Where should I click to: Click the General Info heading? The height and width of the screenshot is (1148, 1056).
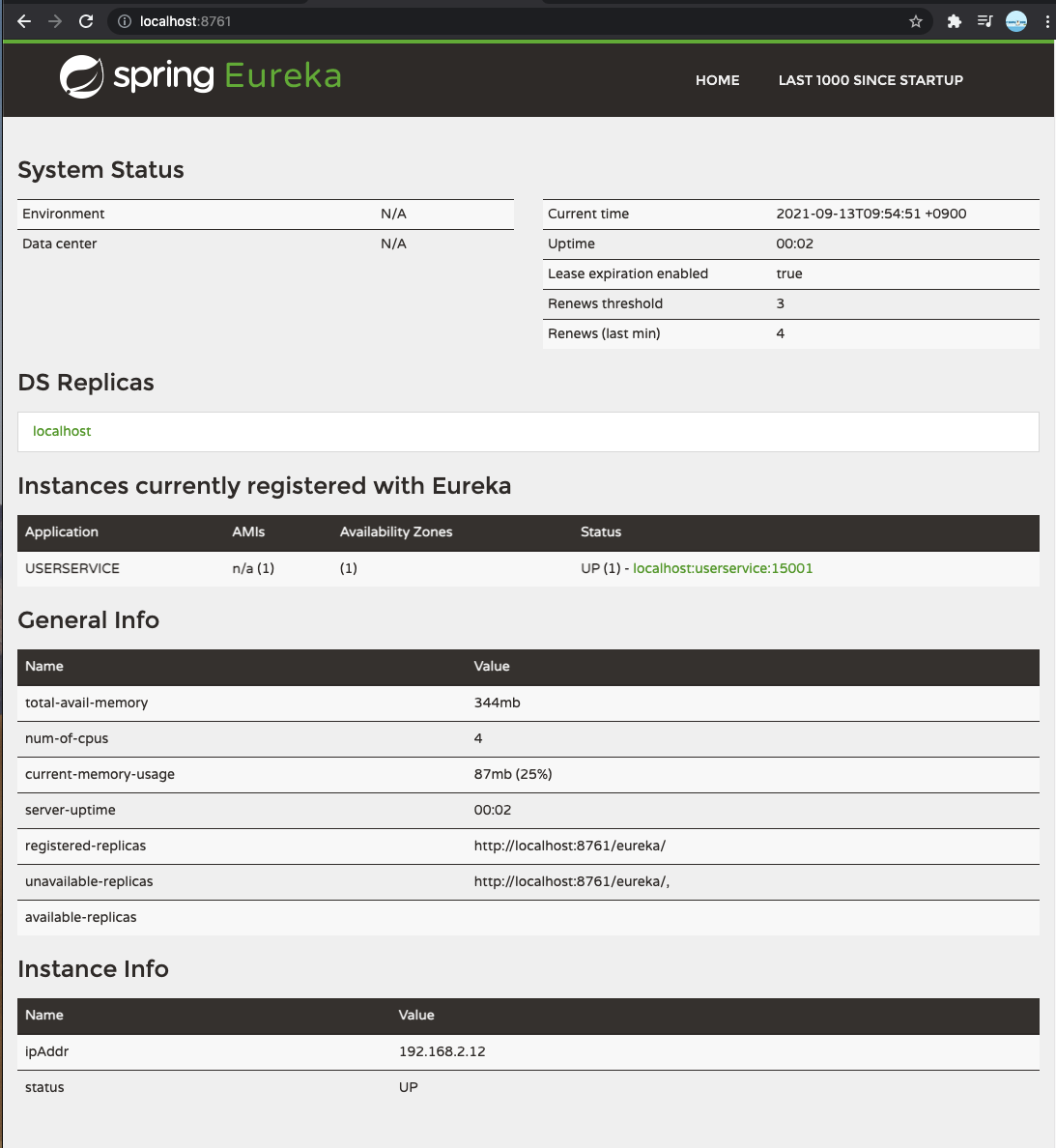(89, 620)
